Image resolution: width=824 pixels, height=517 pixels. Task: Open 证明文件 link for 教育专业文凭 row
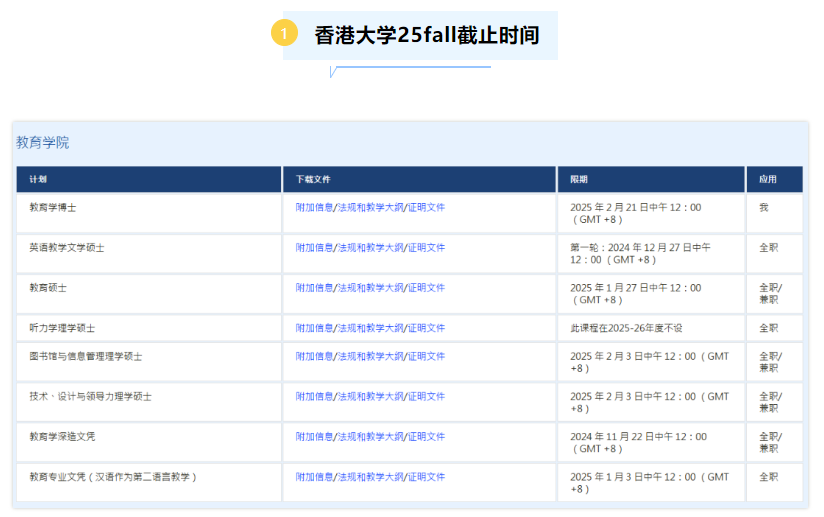(x=426, y=477)
